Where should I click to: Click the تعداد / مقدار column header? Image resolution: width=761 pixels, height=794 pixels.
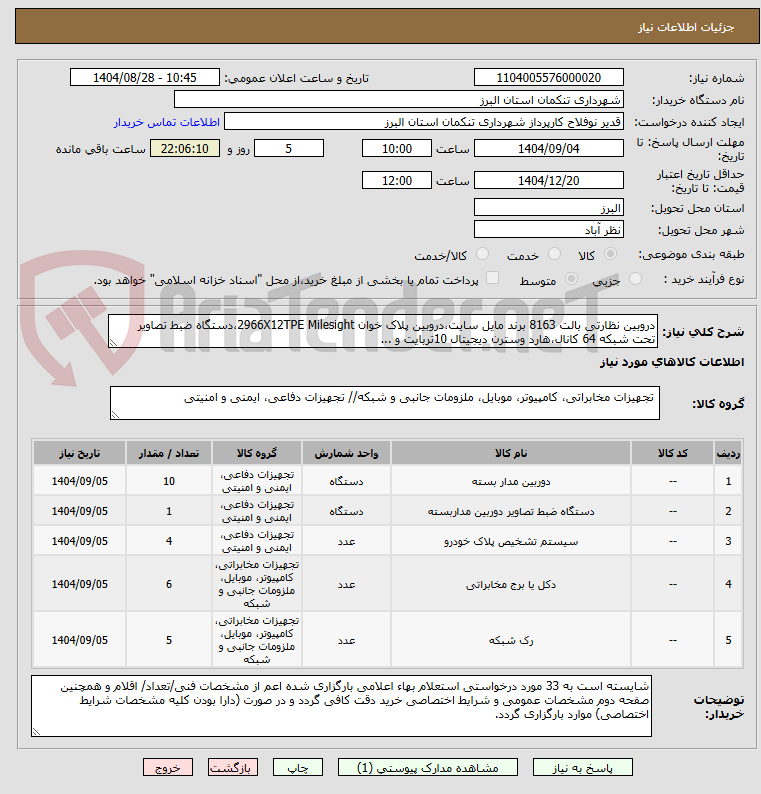tap(169, 453)
